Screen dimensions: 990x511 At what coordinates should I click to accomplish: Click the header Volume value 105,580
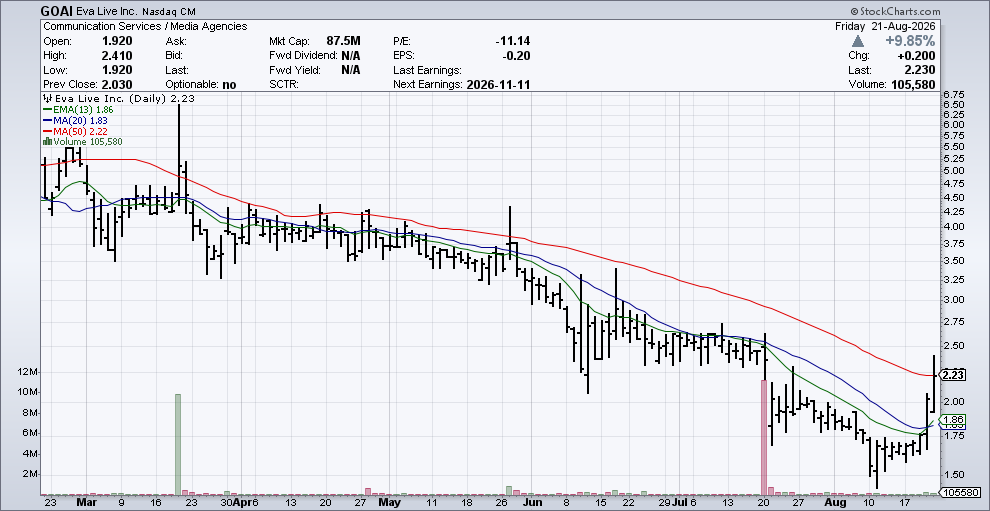pos(913,84)
